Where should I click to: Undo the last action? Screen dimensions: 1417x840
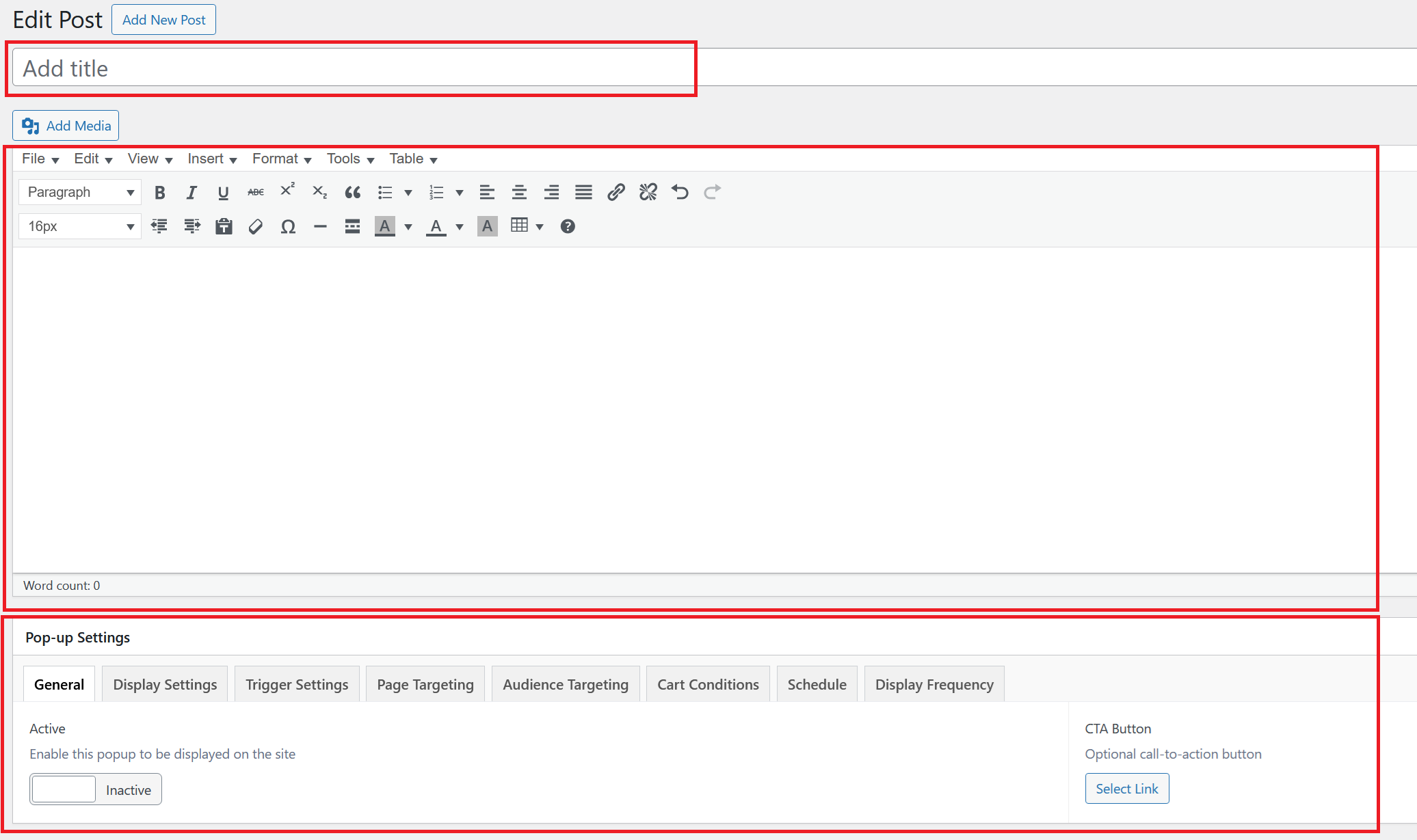(x=680, y=193)
